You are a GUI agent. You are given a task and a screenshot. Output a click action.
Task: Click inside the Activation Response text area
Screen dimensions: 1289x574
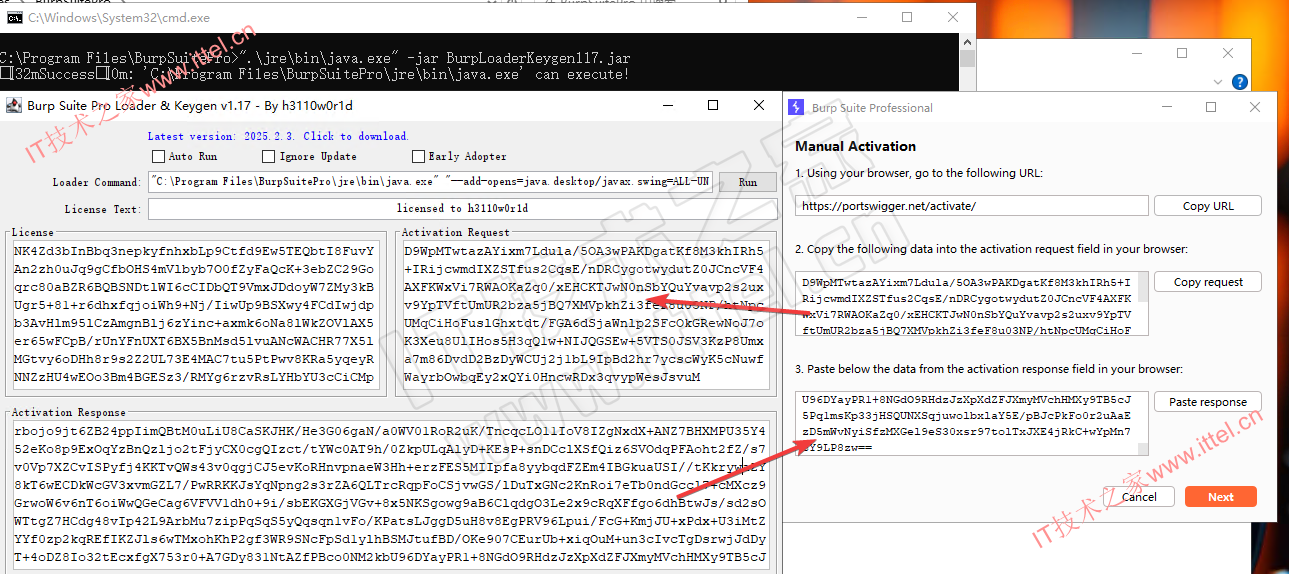390,496
